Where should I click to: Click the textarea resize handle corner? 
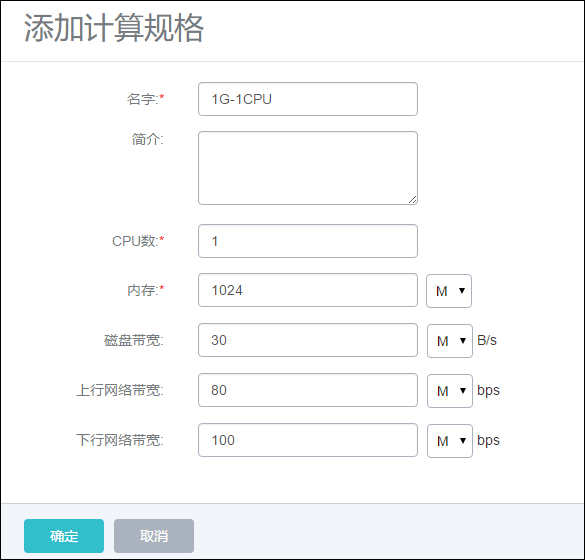coord(412,200)
